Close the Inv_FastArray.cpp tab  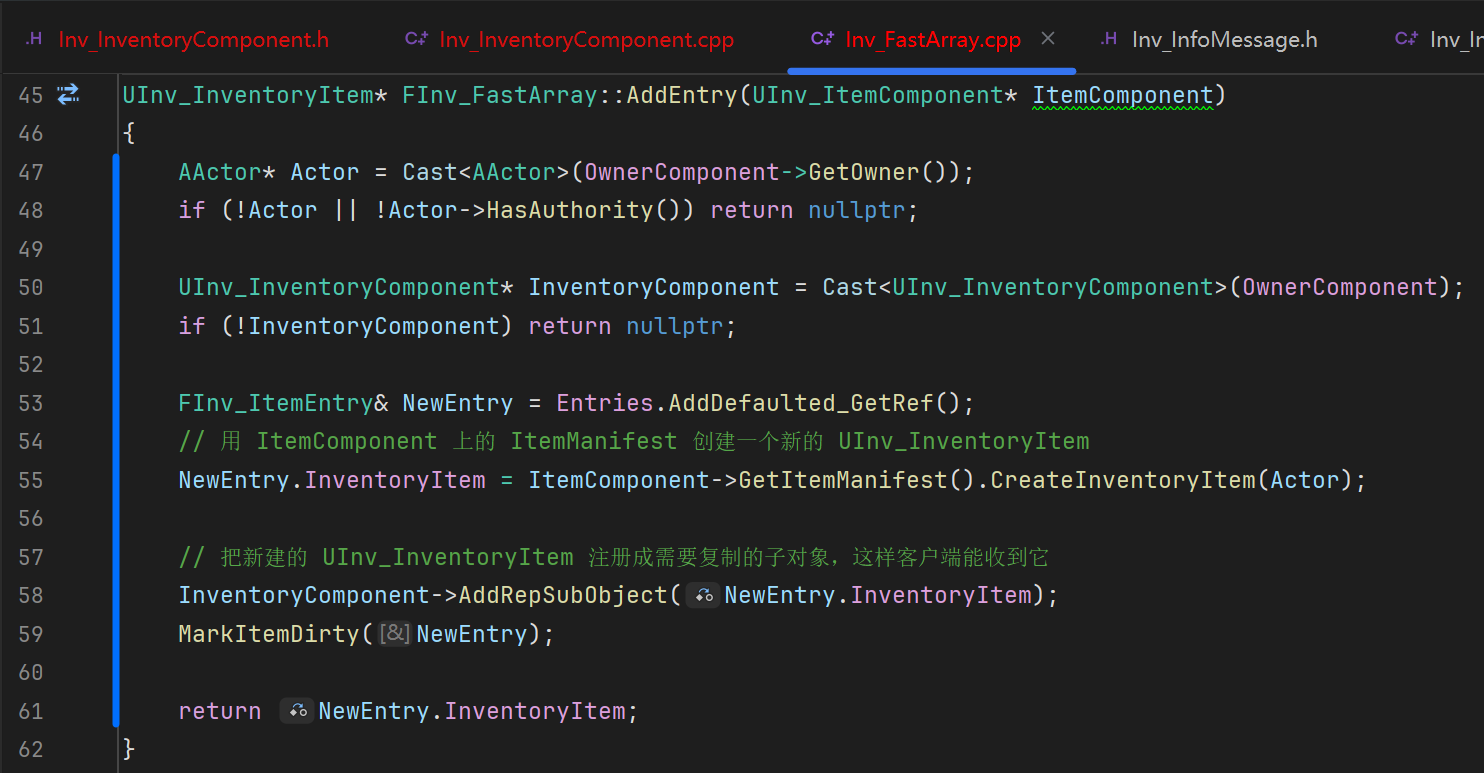(1048, 39)
